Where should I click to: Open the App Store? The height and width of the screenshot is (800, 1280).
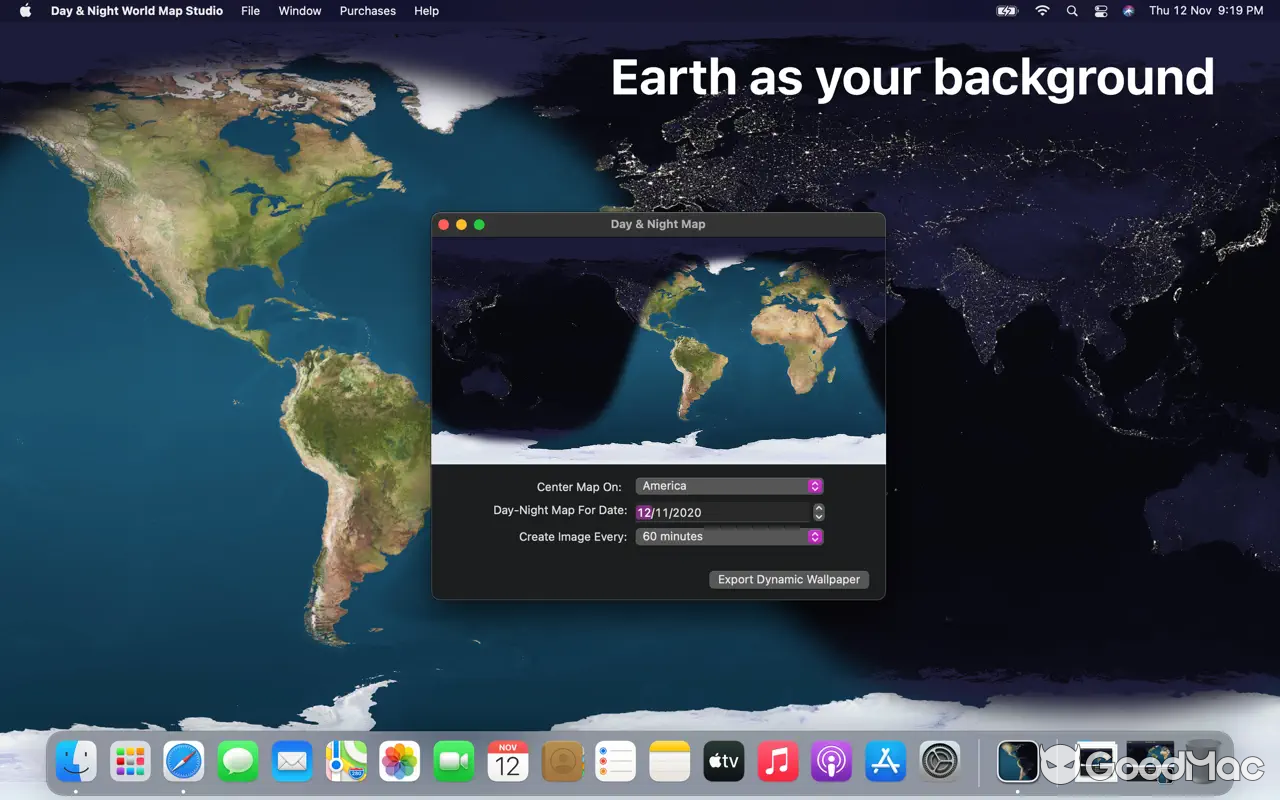coord(885,761)
